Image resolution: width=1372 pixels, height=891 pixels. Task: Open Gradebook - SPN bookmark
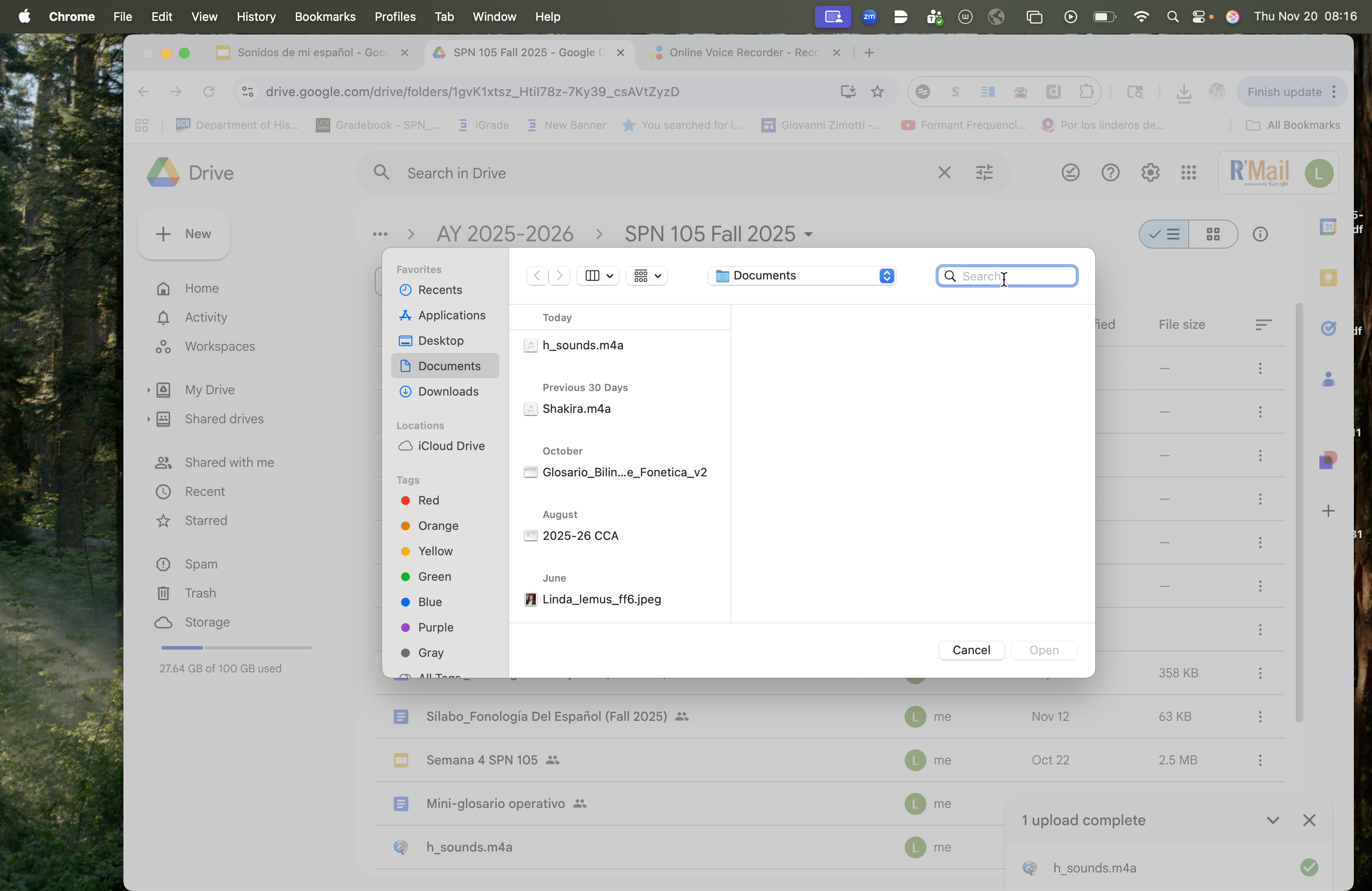tap(378, 125)
